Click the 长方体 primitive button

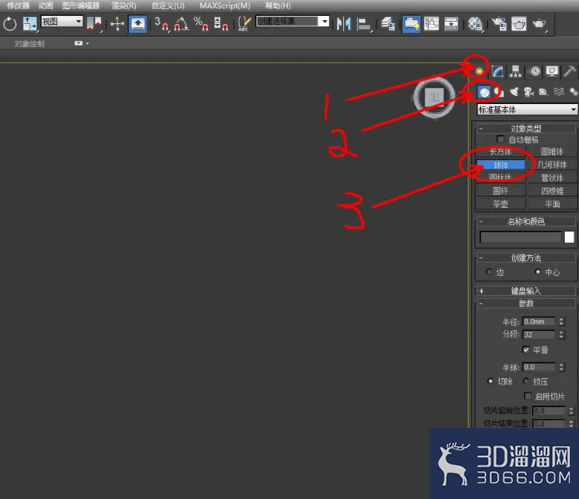tap(500, 152)
